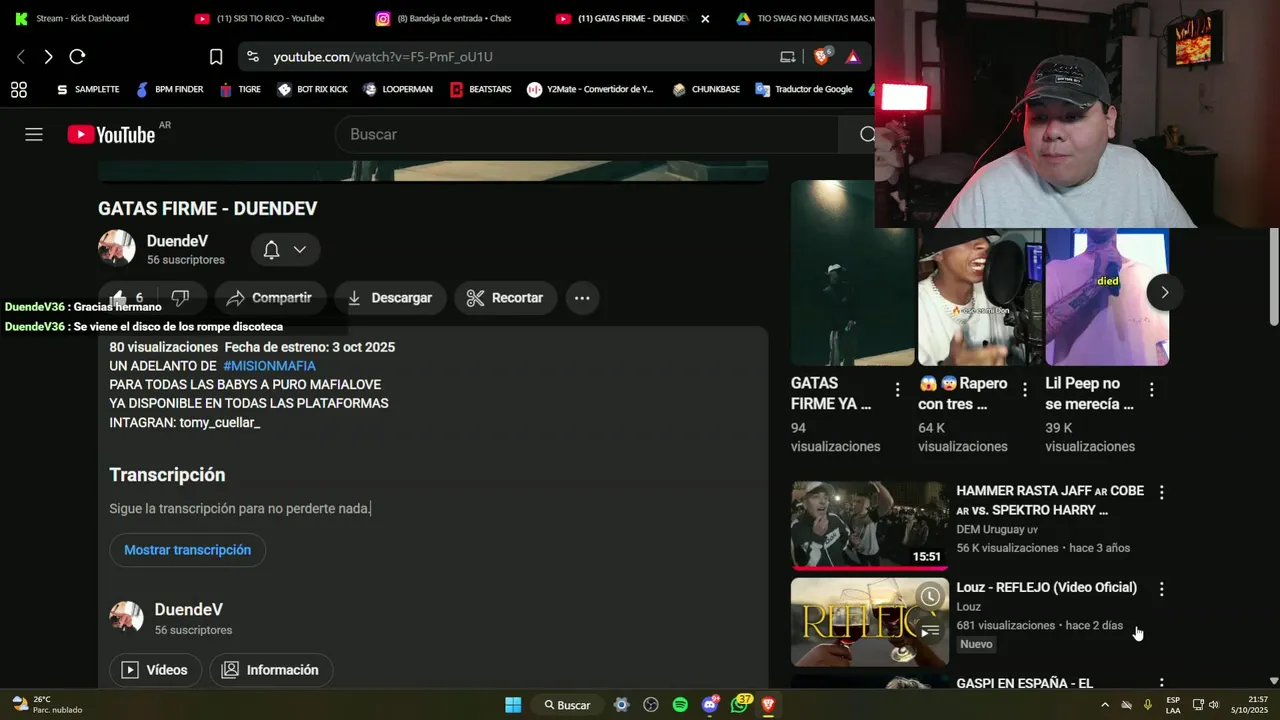Go to the YouTube home logo
The image size is (1280, 720).
(111, 134)
